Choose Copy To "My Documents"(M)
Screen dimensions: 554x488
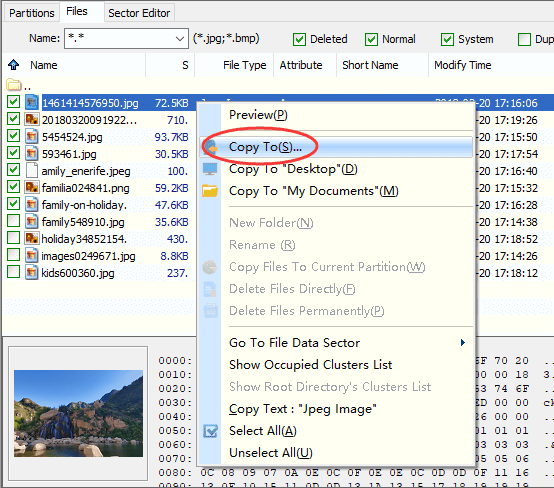(314, 191)
